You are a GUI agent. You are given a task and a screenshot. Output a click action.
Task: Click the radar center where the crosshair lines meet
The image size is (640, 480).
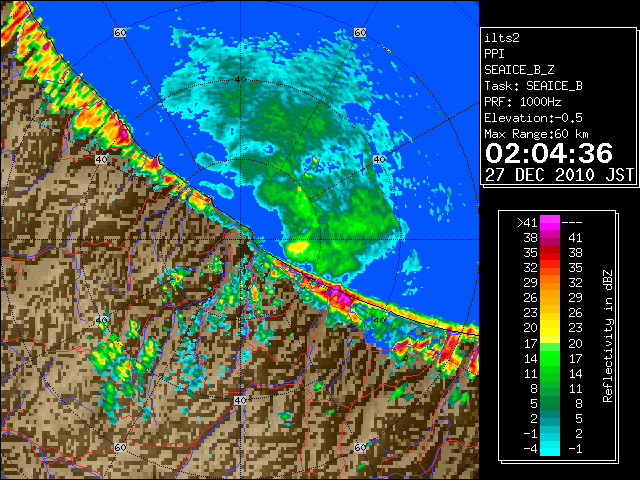pos(240,240)
